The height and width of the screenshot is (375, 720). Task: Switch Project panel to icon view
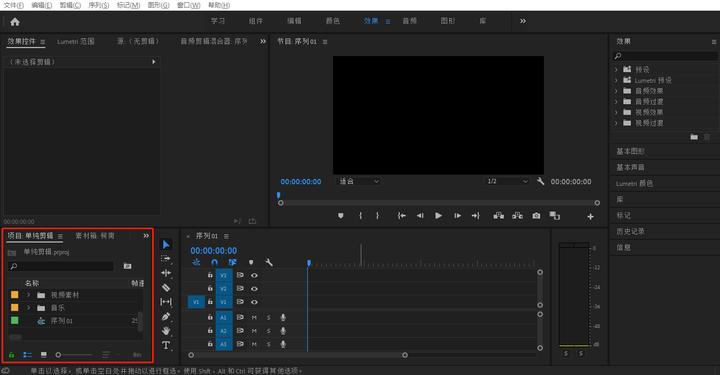pyautogui.click(x=44, y=355)
